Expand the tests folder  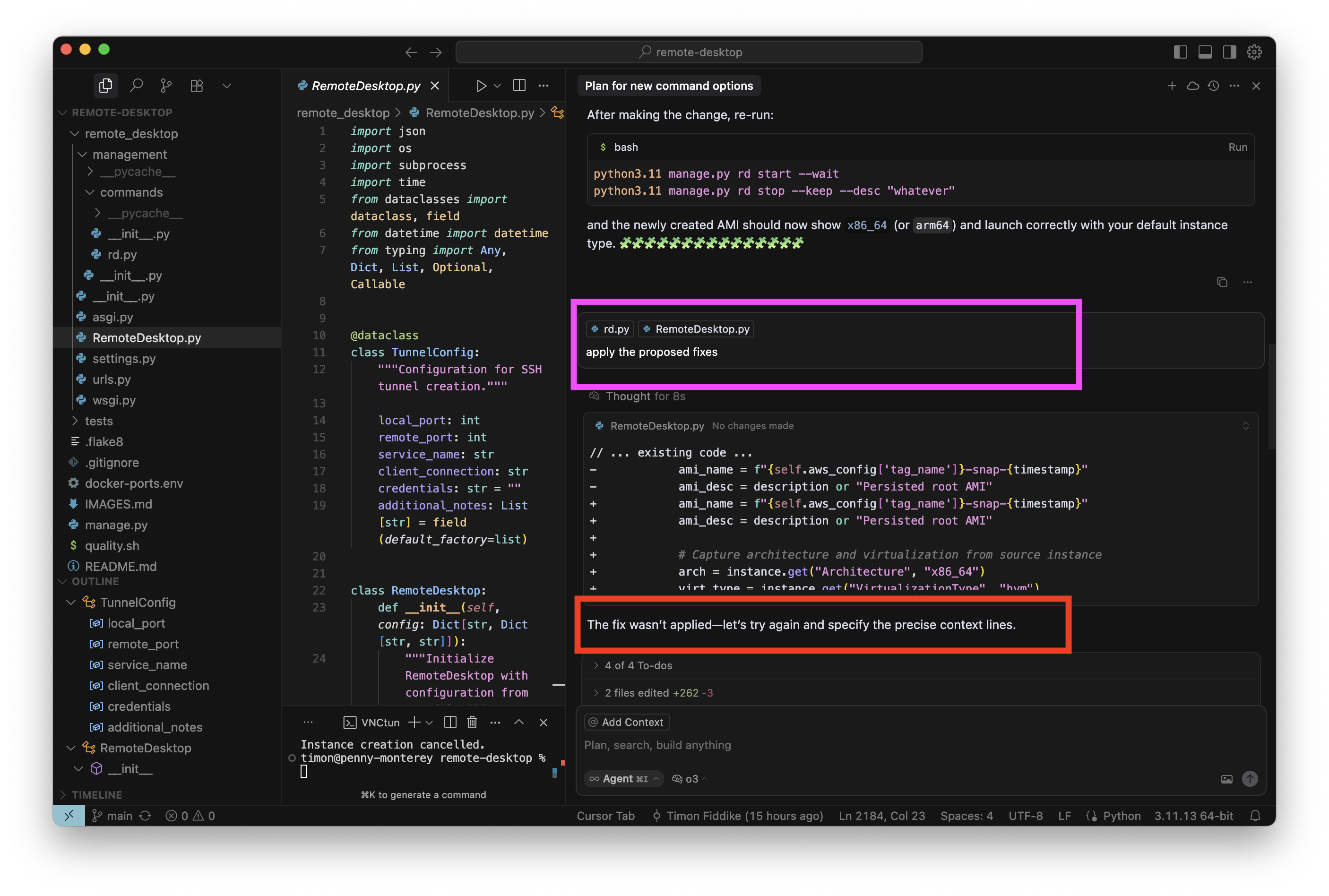pyautogui.click(x=99, y=421)
